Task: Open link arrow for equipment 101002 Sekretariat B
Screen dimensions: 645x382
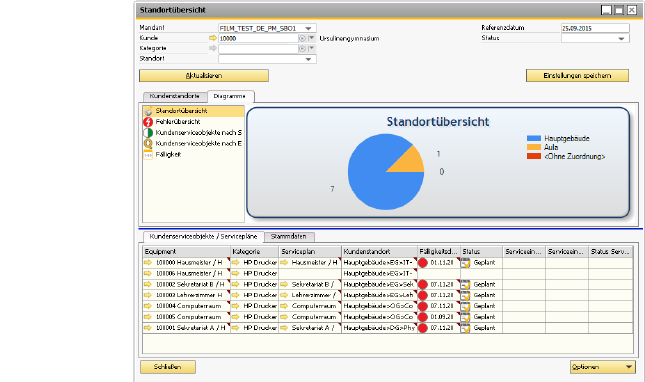Action: 148,284
